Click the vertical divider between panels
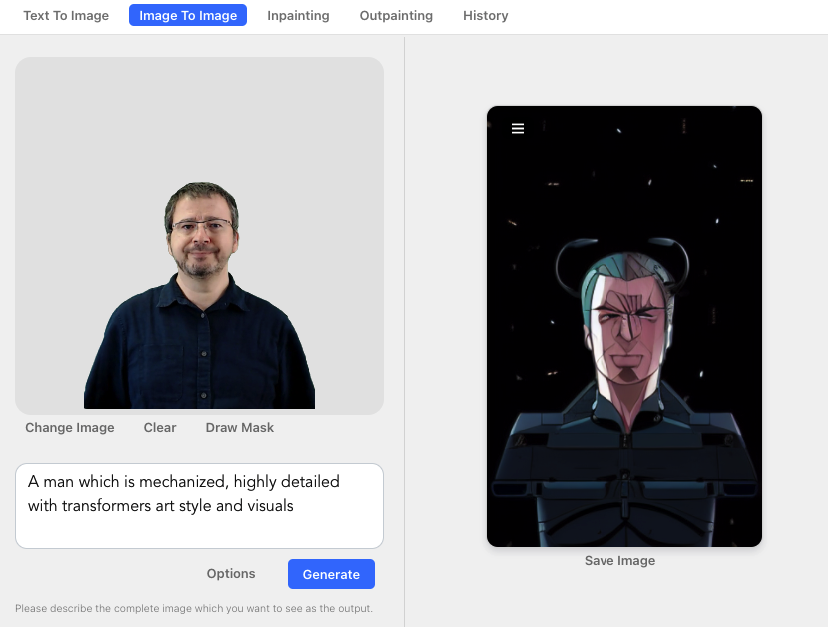 point(404,330)
